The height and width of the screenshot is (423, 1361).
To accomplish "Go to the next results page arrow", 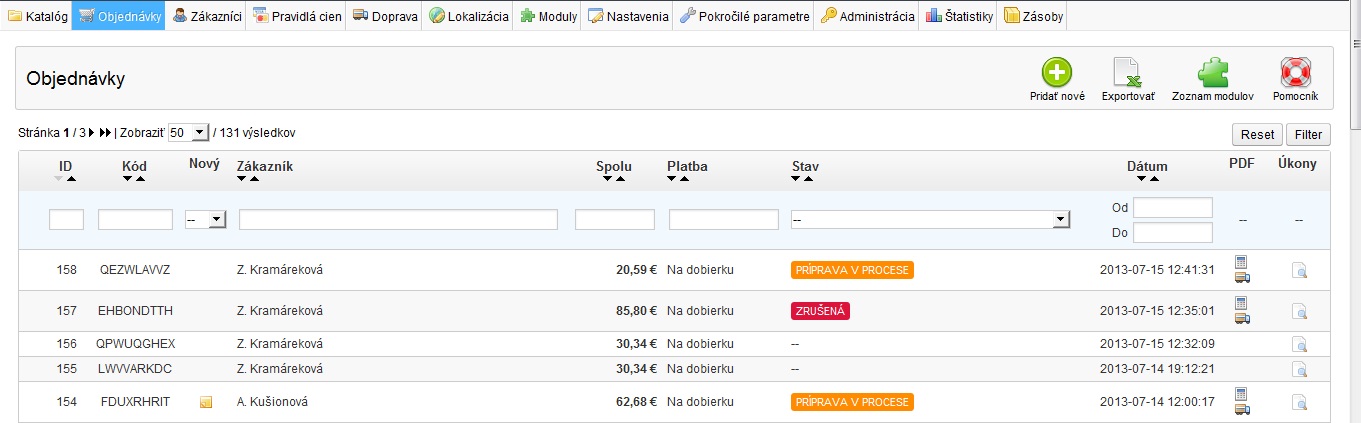I will coord(89,133).
